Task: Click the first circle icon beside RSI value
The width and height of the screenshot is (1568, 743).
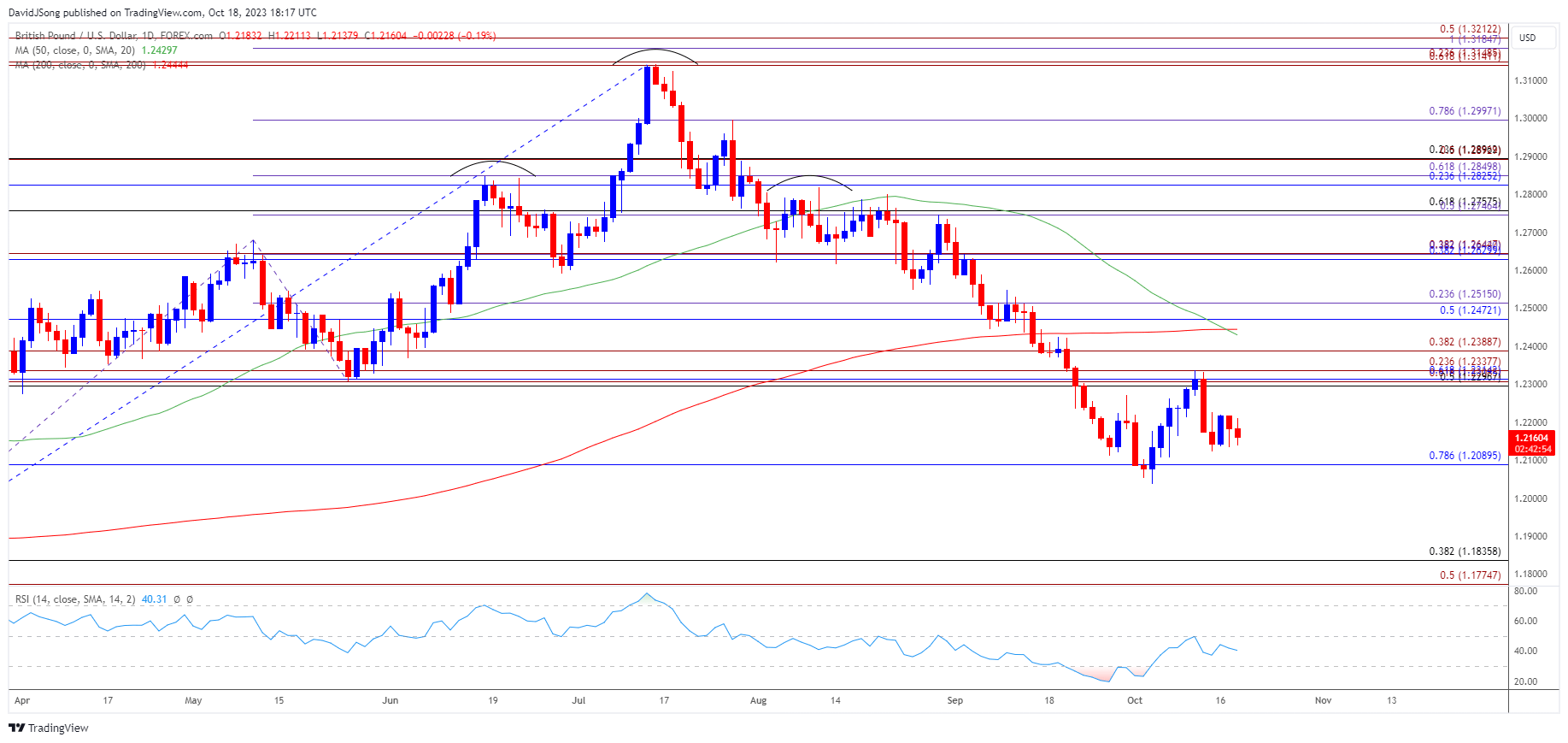Action: pos(177,599)
